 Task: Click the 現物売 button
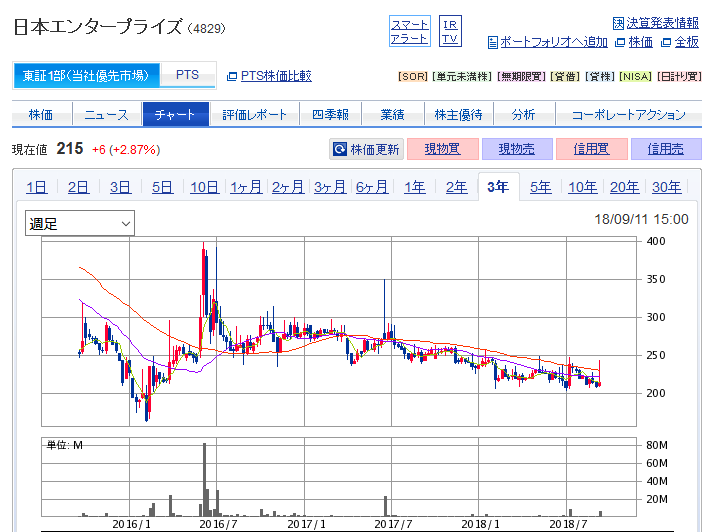(516, 149)
